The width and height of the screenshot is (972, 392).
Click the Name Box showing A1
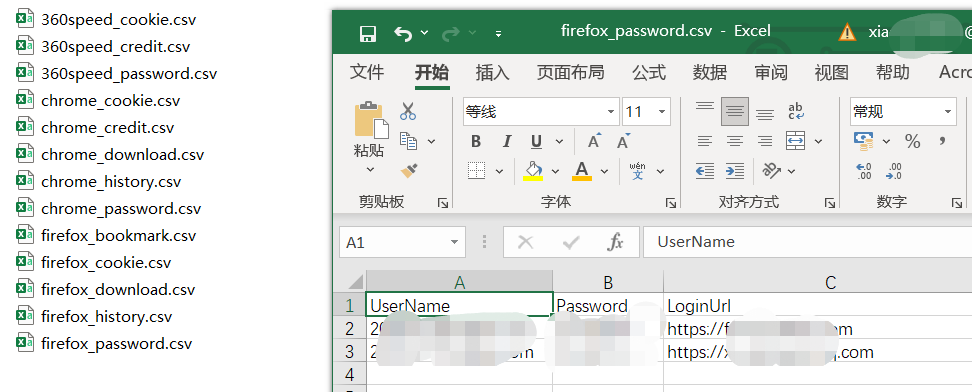402,242
